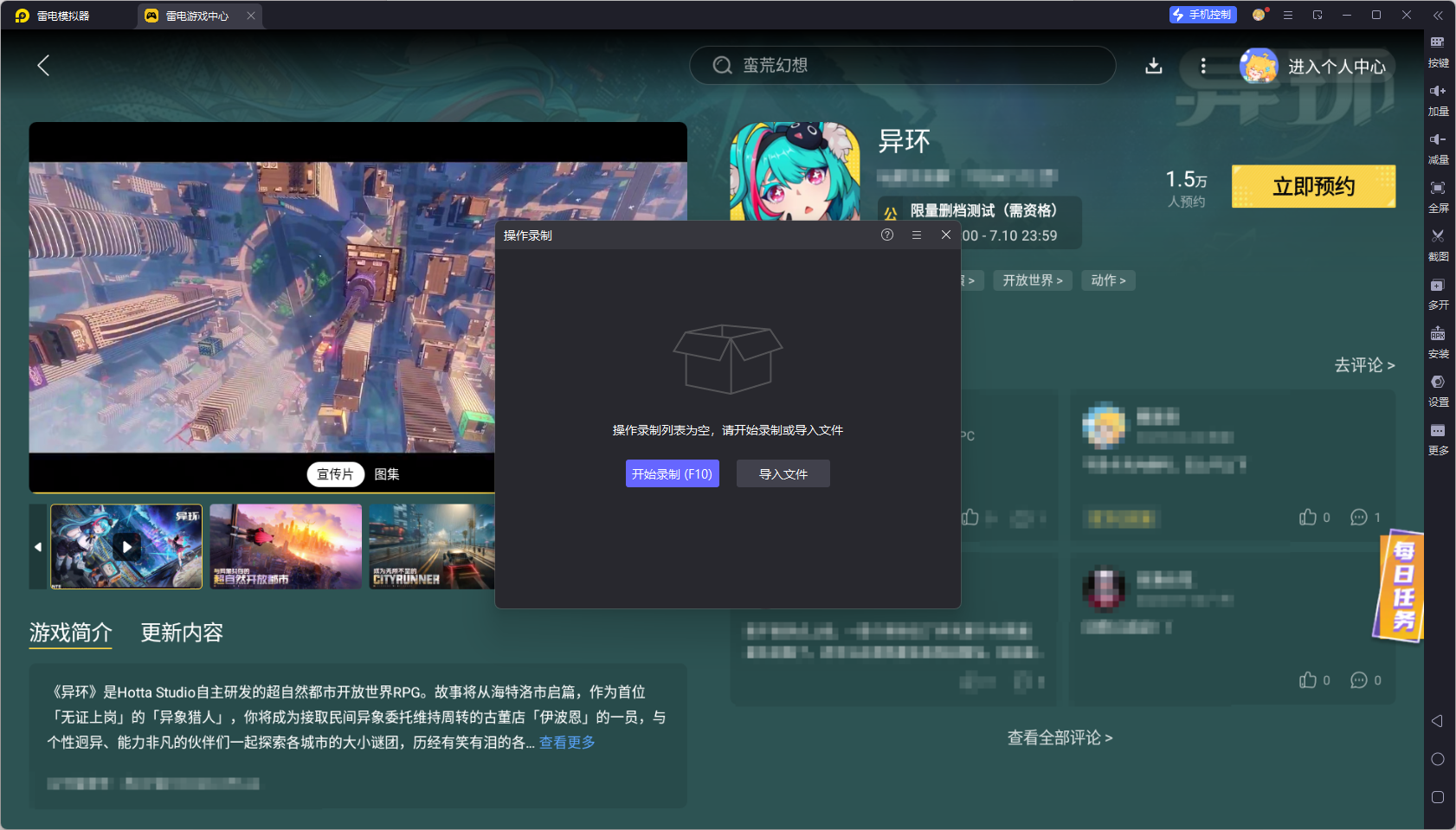Click the 手机控制 button in title bar
Screen dimensions: 1456x830
[x=1202, y=15]
